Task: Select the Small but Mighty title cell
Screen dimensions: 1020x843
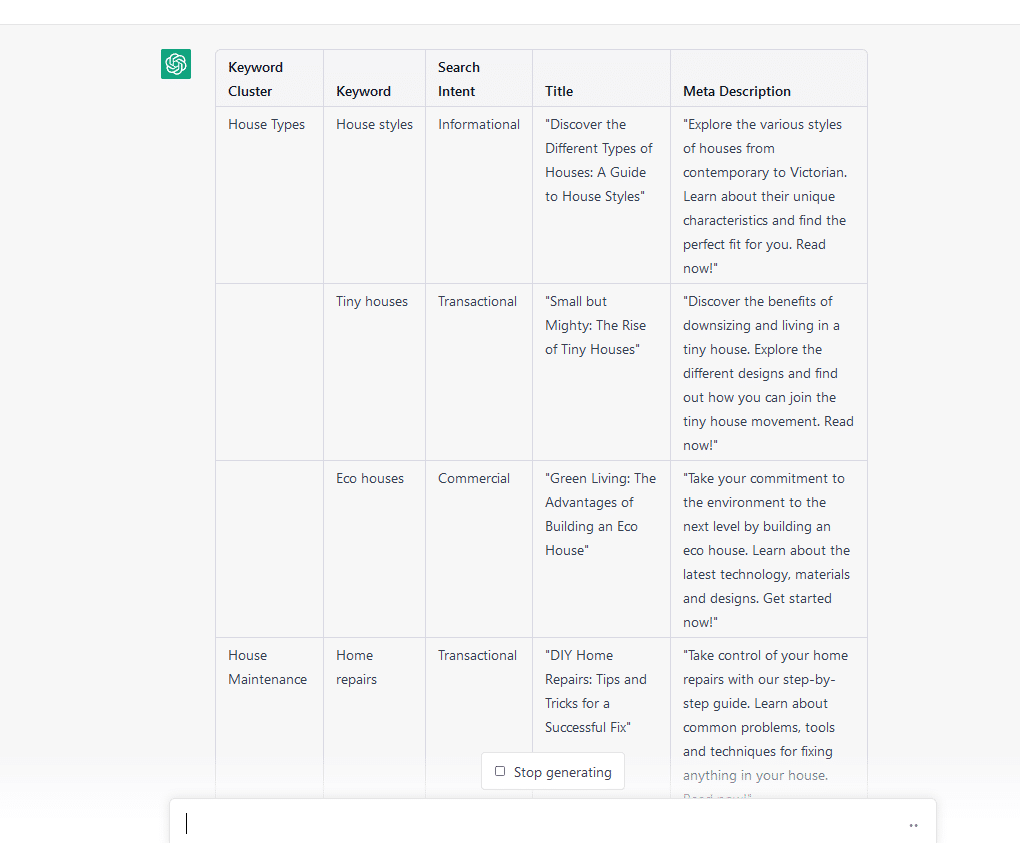Action: (596, 325)
